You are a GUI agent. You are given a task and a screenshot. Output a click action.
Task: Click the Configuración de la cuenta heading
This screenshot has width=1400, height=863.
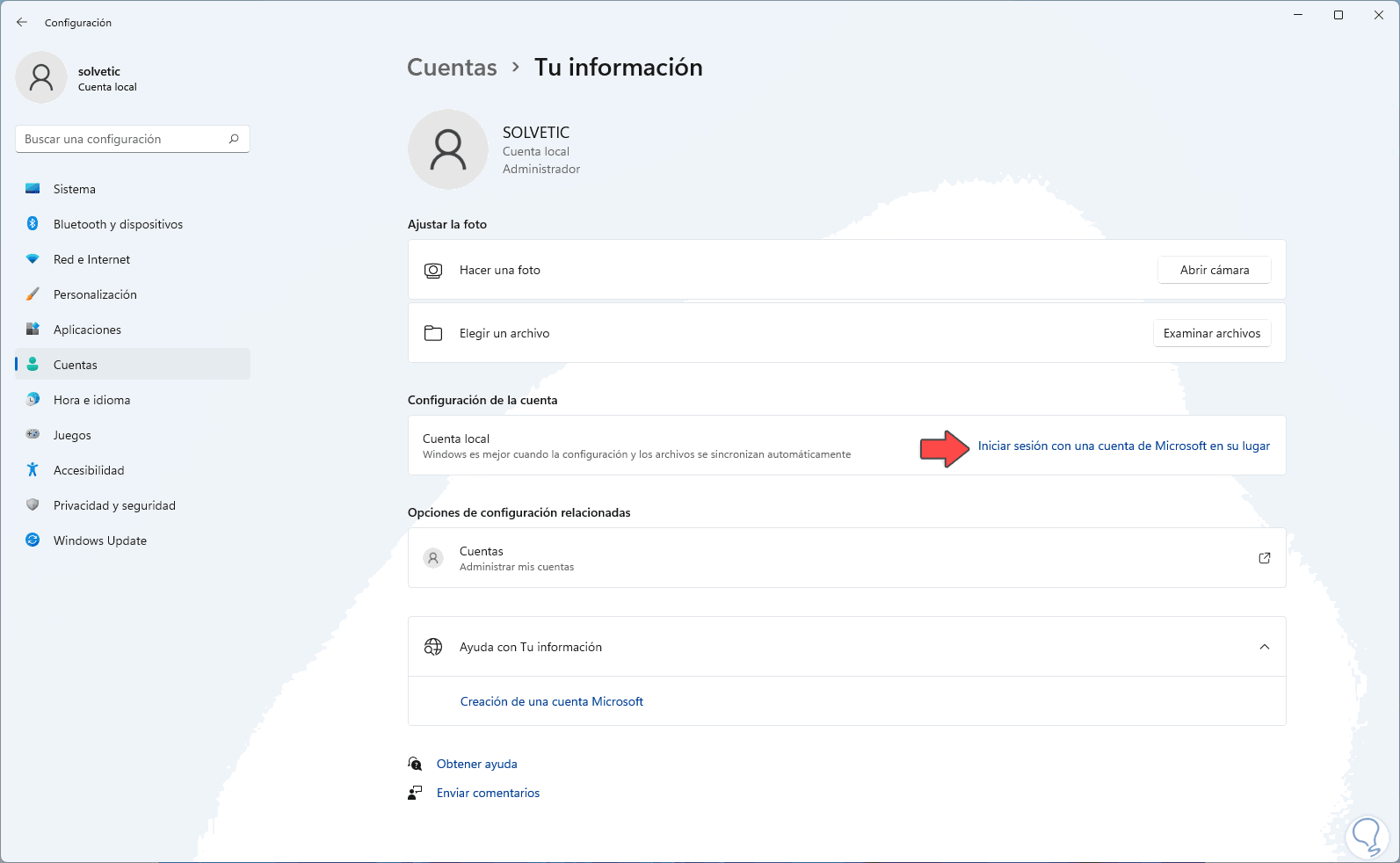(x=482, y=400)
